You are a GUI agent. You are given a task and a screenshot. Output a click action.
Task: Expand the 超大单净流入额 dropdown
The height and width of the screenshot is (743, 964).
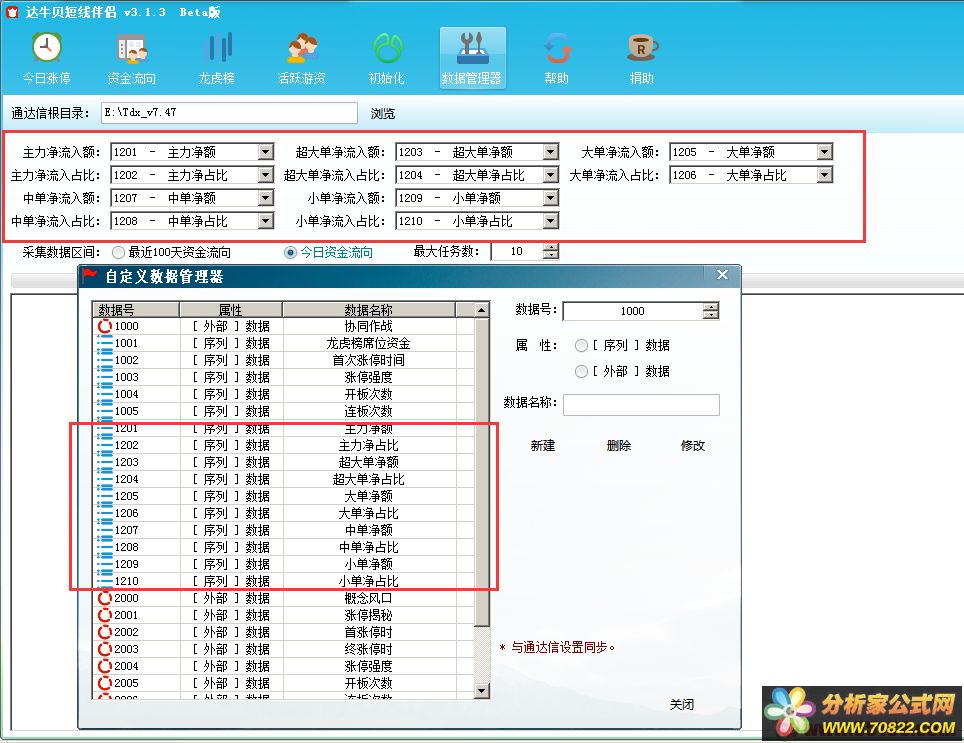coord(551,152)
